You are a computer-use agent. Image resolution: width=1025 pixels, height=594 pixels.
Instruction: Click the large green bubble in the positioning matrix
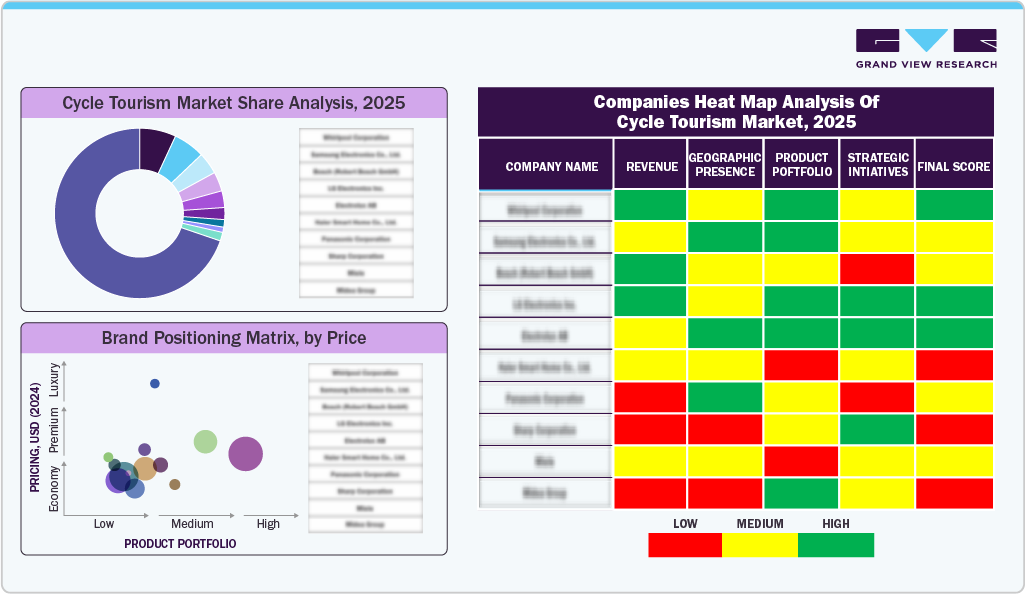click(x=205, y=441)
